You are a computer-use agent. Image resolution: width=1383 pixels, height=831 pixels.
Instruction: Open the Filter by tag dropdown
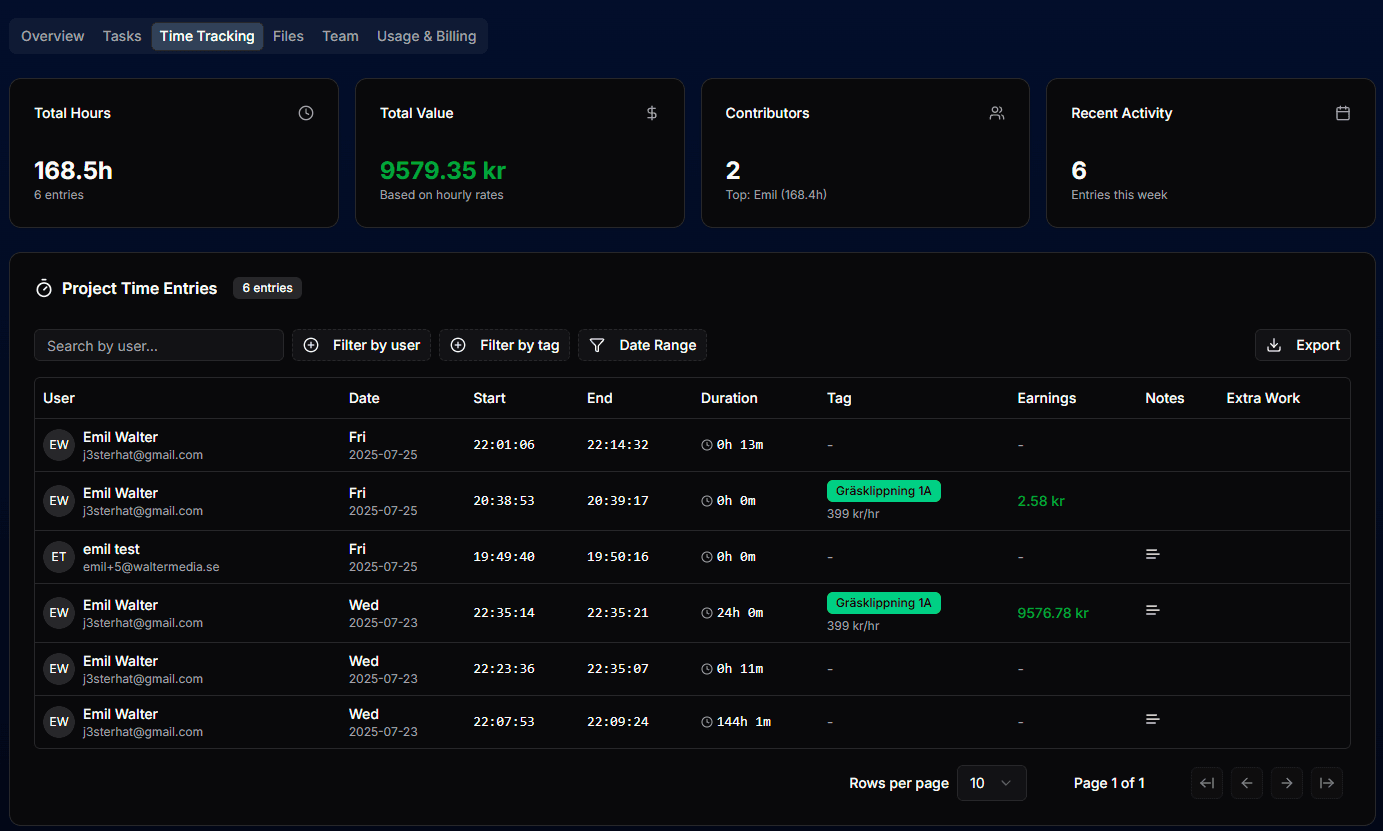[505, 345]
